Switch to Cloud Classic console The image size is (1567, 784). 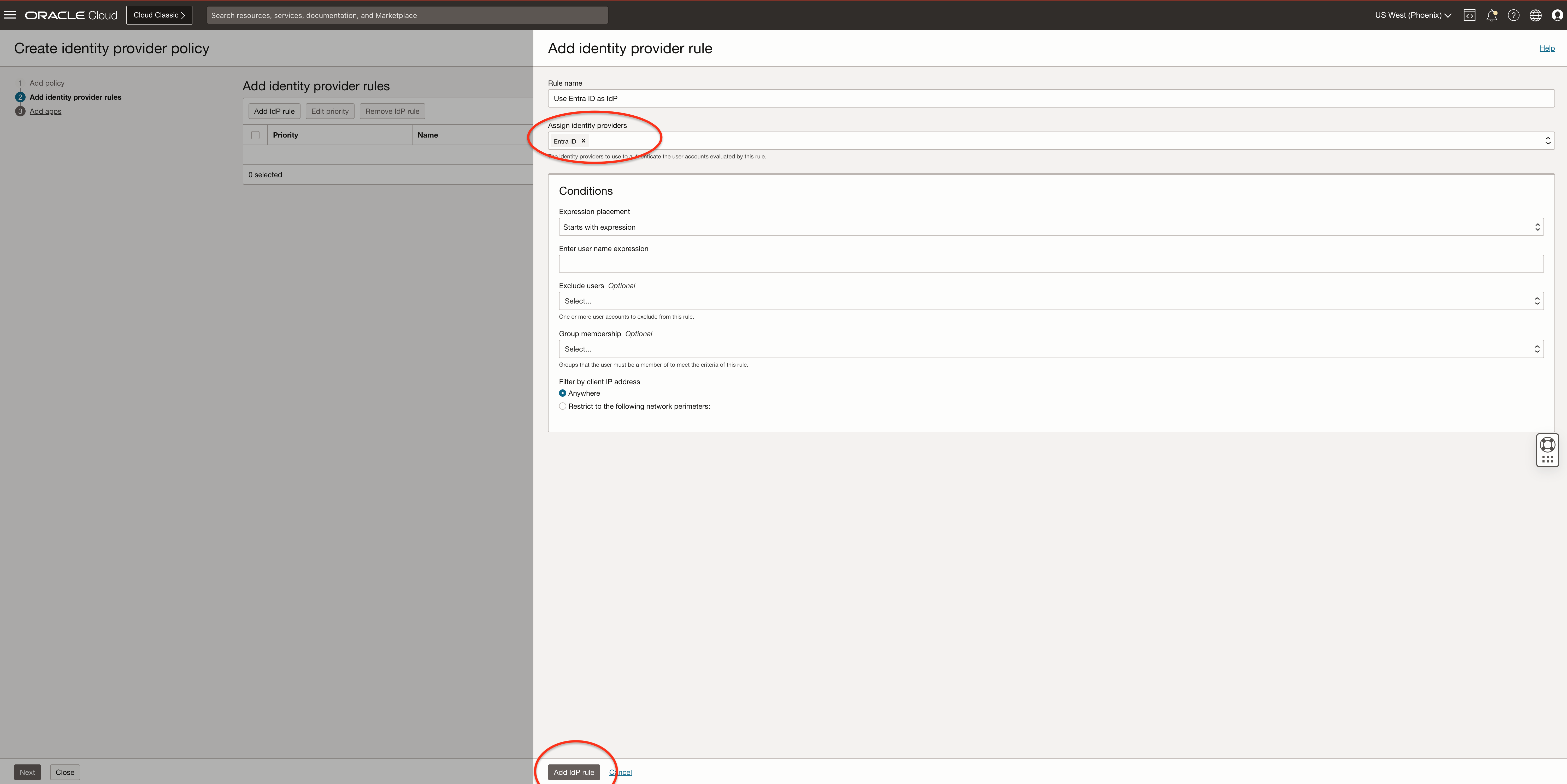[x=159, y=15]
